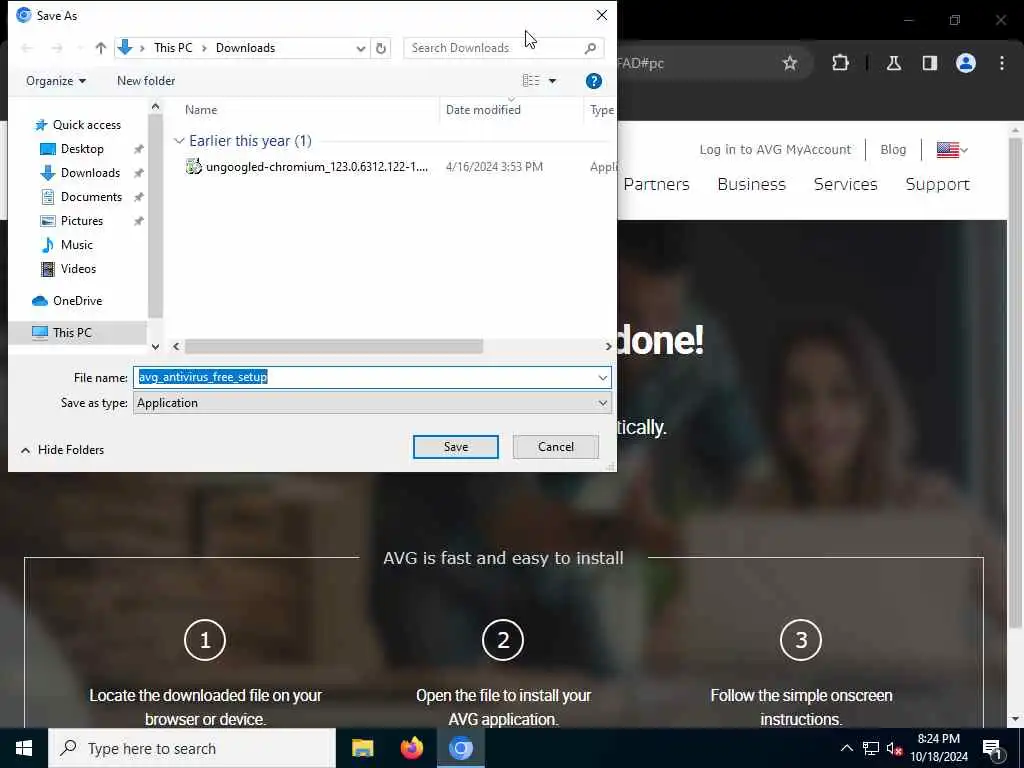
Task: Click Log in to AVG MyAccount
Action: [775, 150]
